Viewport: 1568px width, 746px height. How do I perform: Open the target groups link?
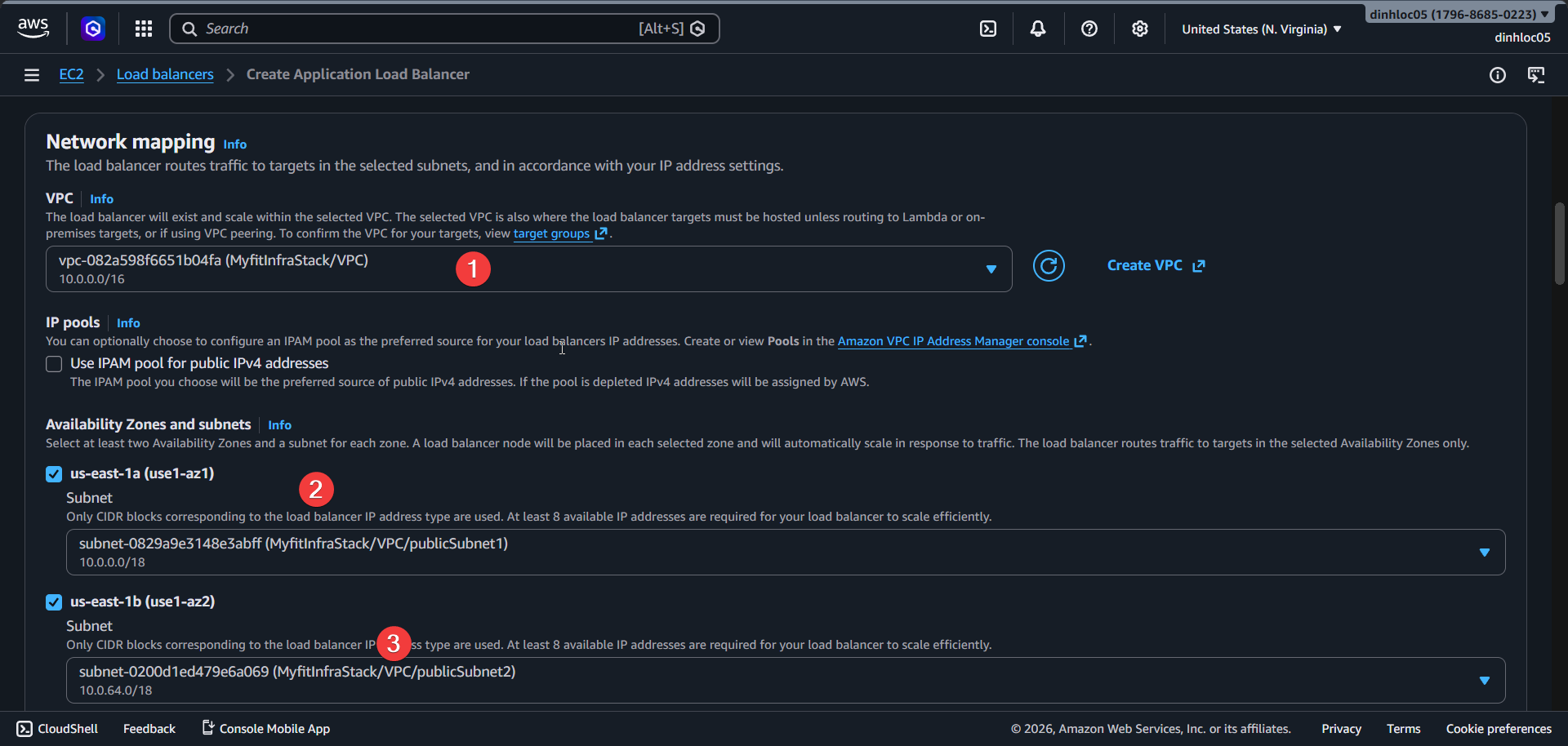pyautogui.click(x=553, y=233)
